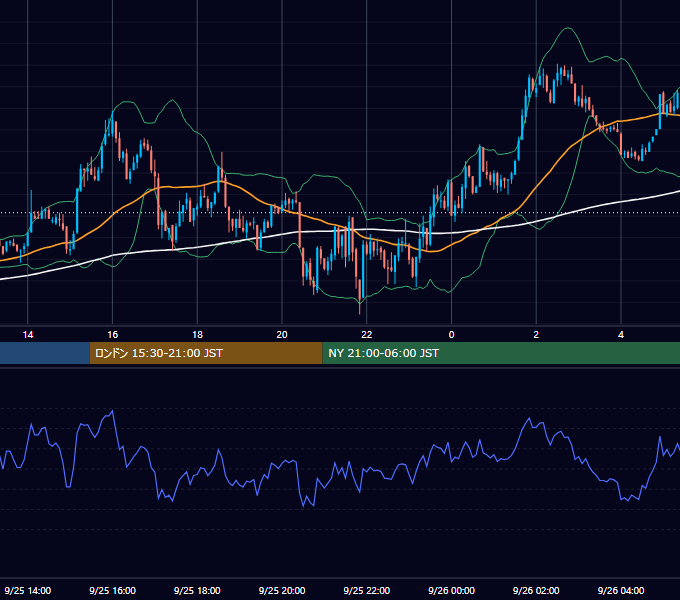The height and width of the screenshot is (600, 680).
Task: Click the blue session bar before ロンドン
Action: (45, 353)
